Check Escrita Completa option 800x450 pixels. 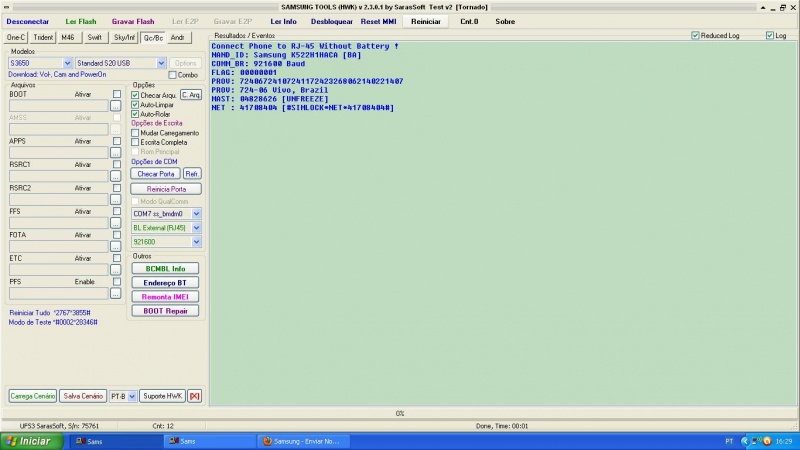135,142
